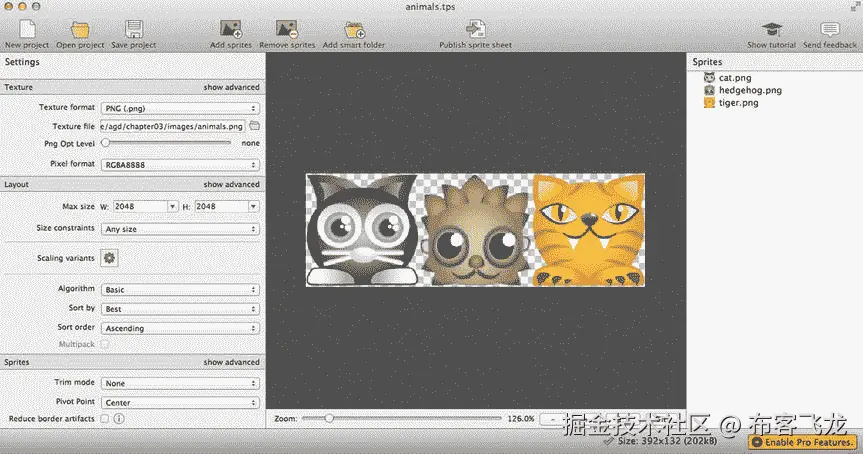The height and width of the screenshot is (454, 863).
Task: Select cat.png in the Sprites list
Action: pos(735,78)
